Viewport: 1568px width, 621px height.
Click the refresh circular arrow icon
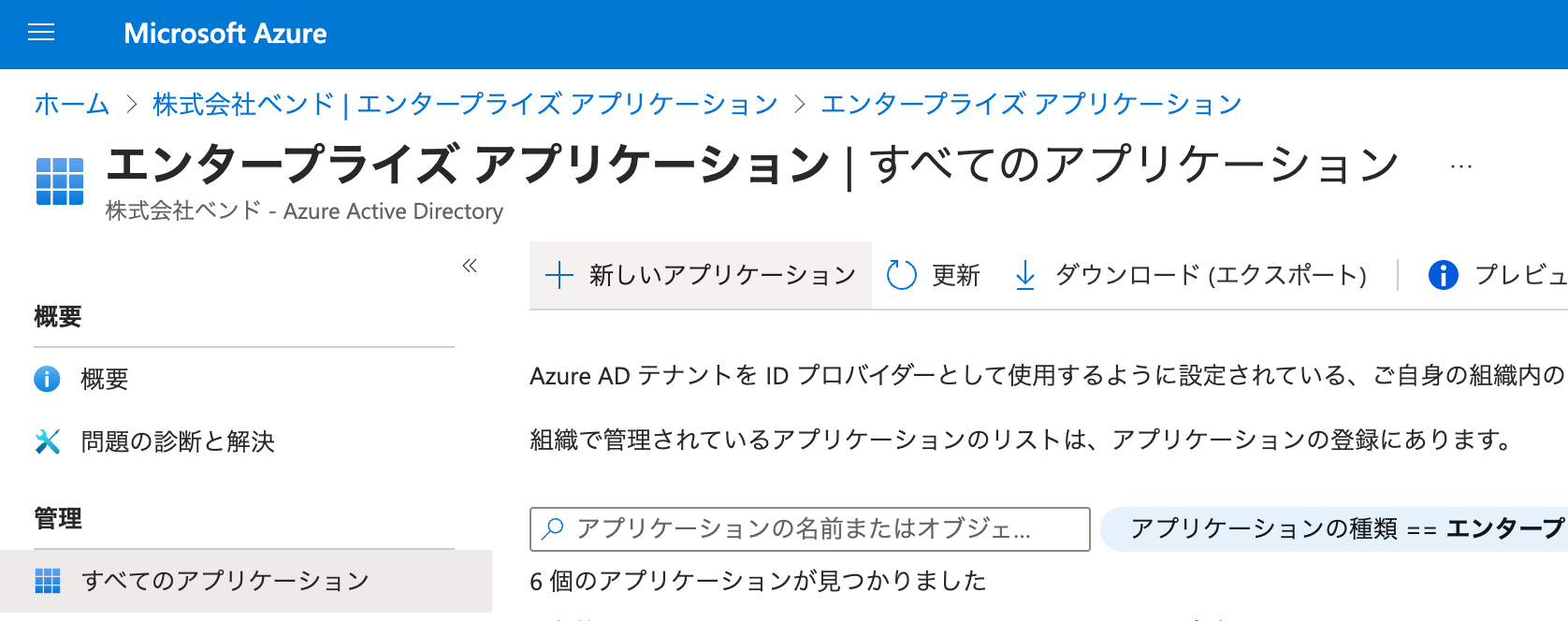(x=901, y=275)
